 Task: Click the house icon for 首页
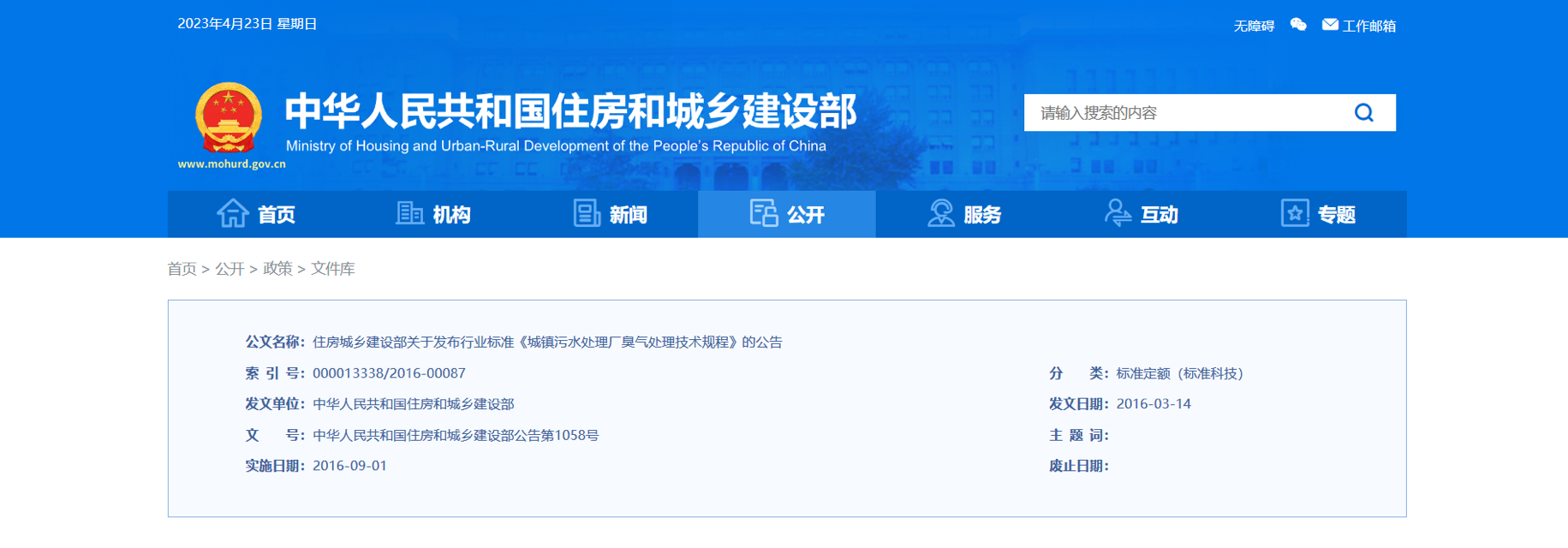click(x=232, y=213)
